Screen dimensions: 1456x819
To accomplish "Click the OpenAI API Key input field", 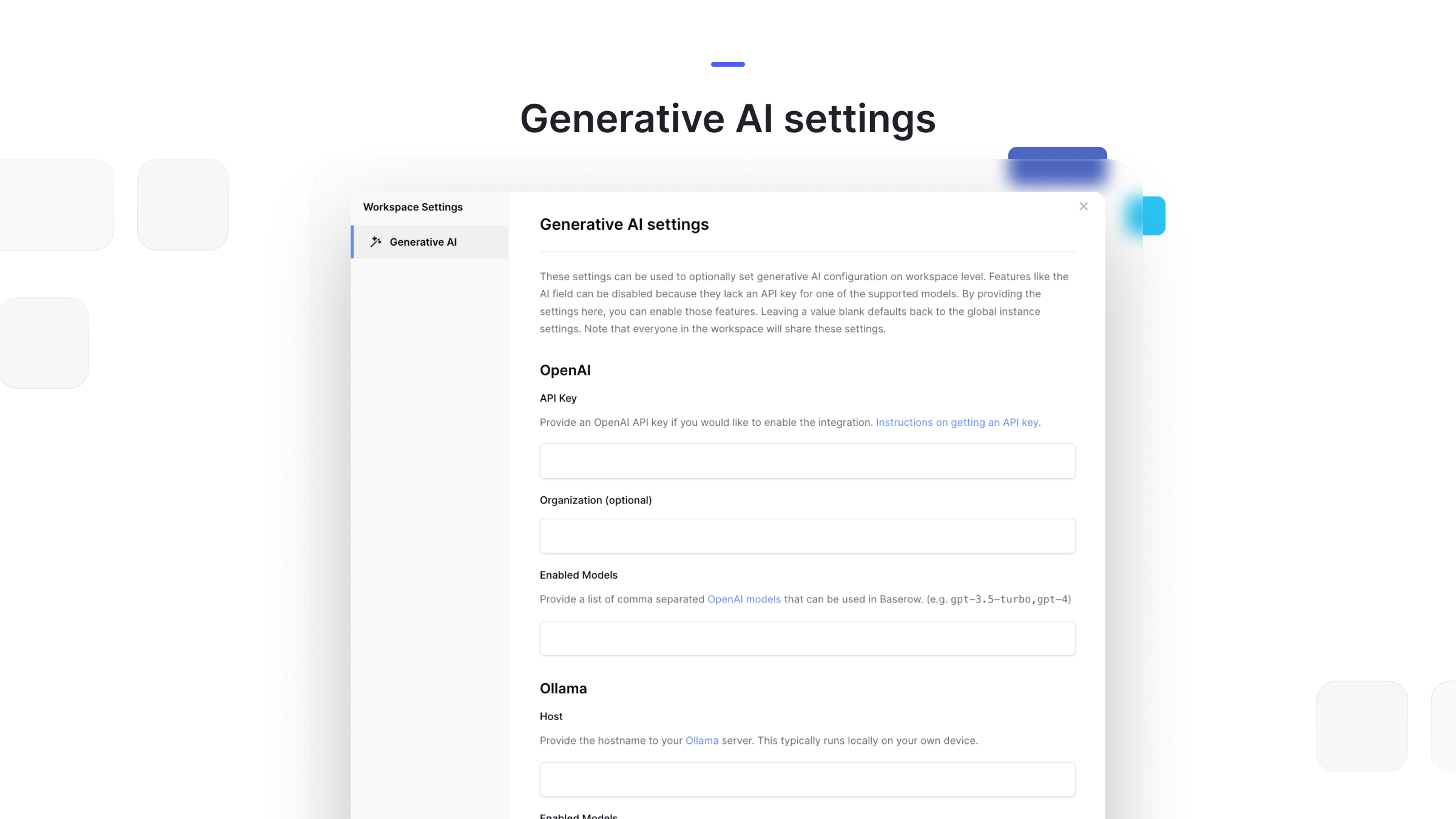I will pyautogui.click(x=807, y=461).
